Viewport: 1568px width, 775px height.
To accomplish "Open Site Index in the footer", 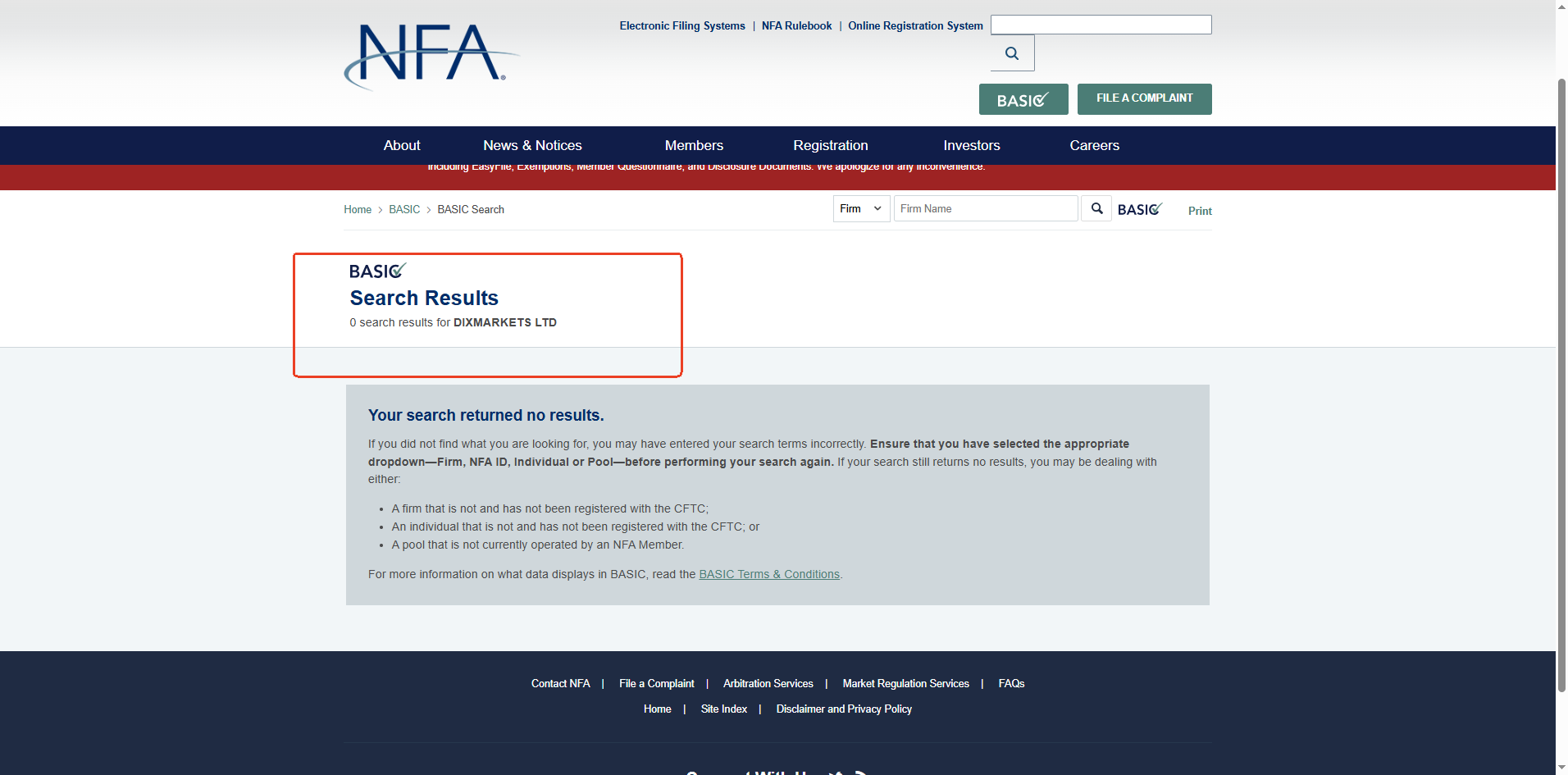I will [724, 709].
